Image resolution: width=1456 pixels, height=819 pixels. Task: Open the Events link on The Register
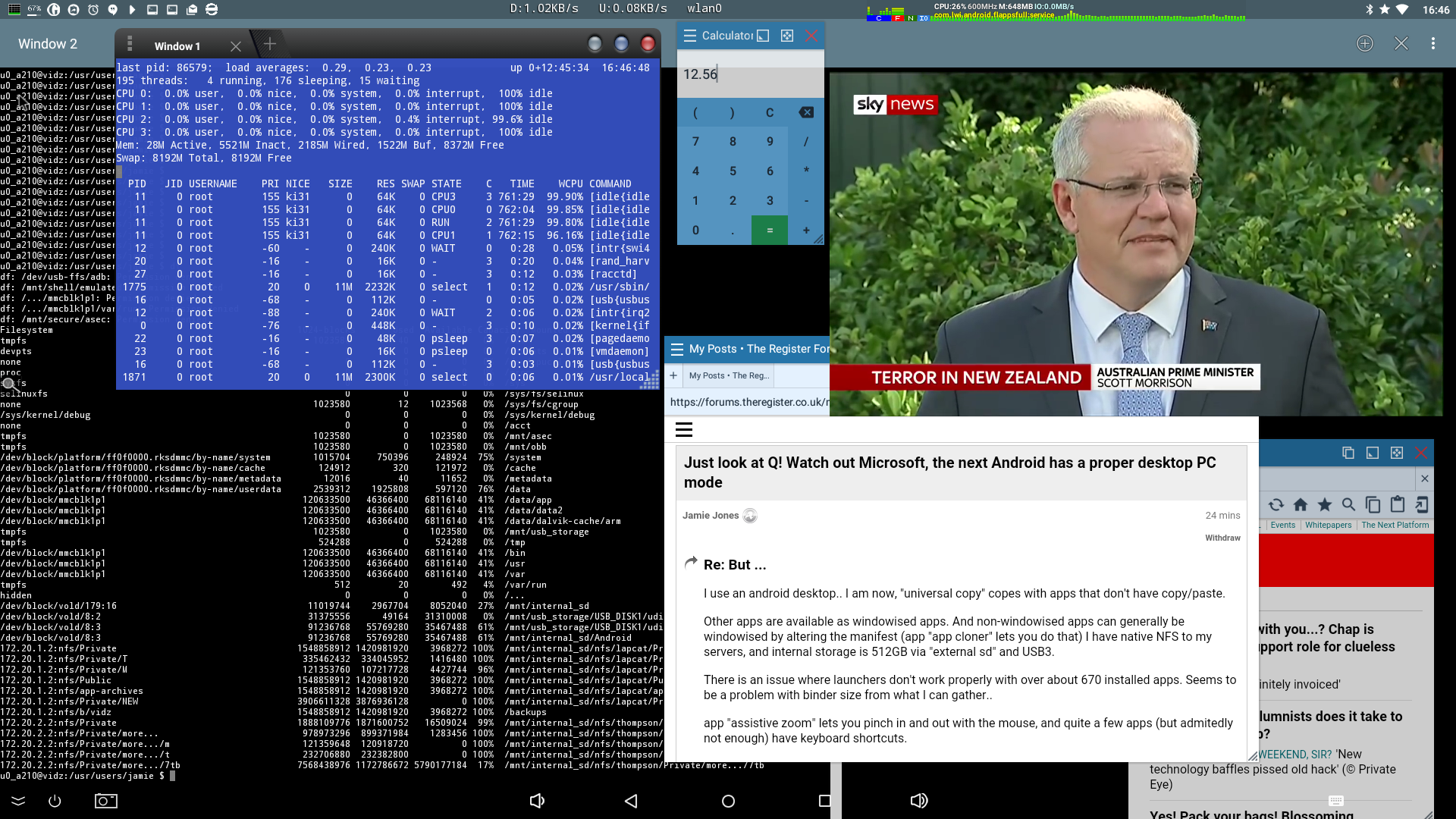1283,525
